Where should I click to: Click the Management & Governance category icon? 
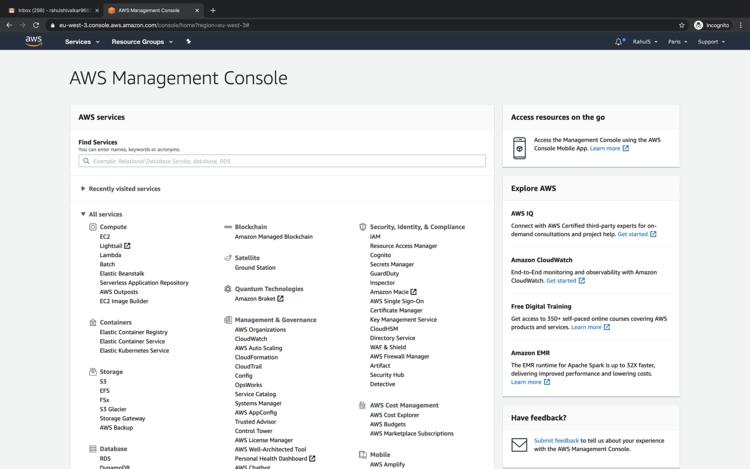pos(228,320)
